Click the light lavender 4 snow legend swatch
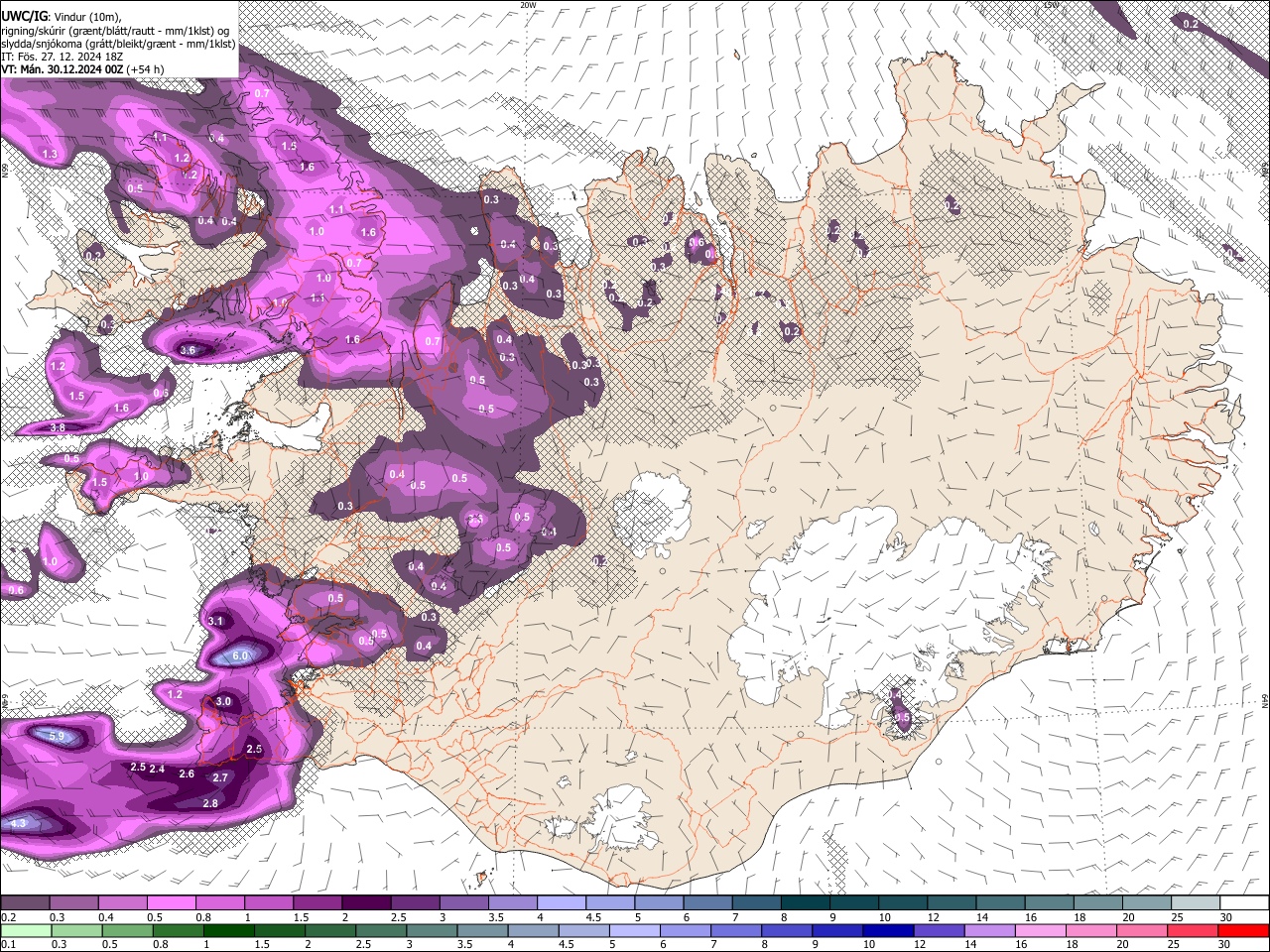Screen dimensions: 1270x952 point(562,902)
